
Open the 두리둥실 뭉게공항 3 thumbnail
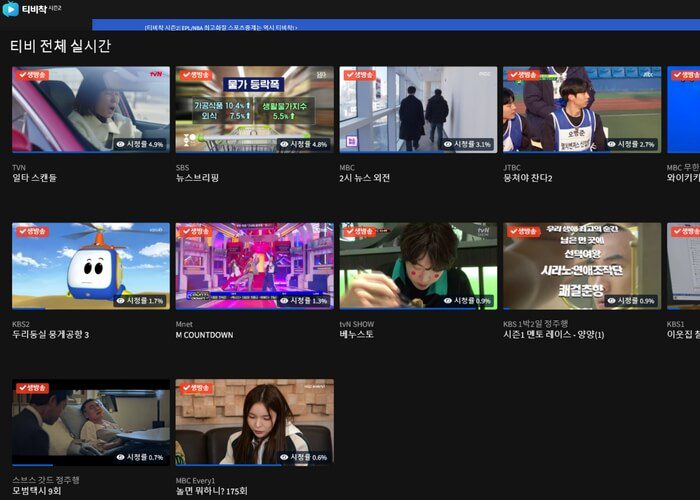pos(90,265)
